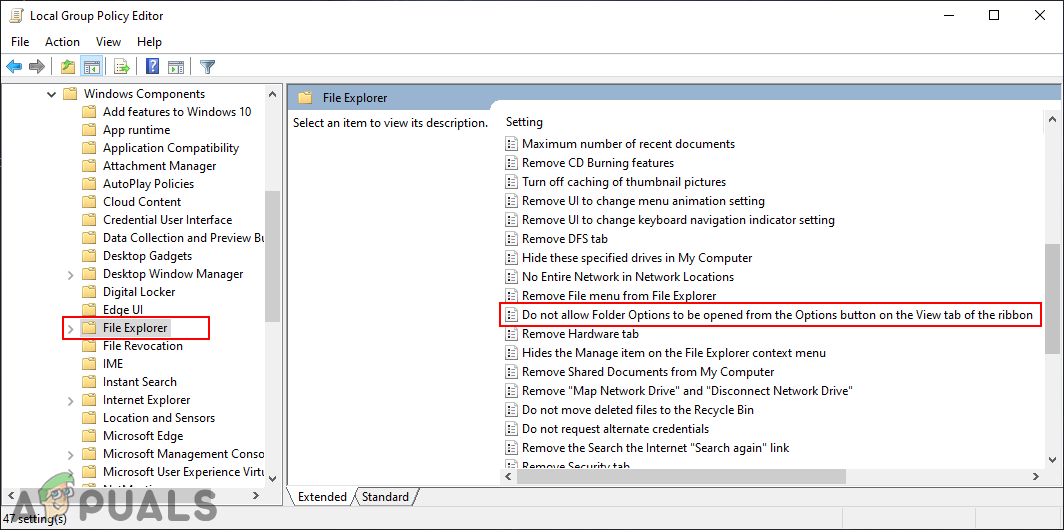Click policy icon beside Maximum number of recent documents

512,144
